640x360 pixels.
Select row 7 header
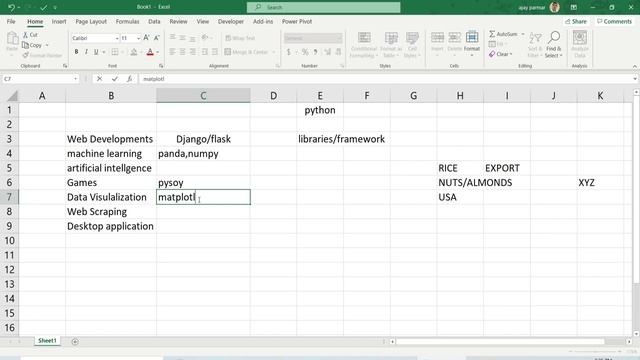pyautogui.click(x=9, y=197)
